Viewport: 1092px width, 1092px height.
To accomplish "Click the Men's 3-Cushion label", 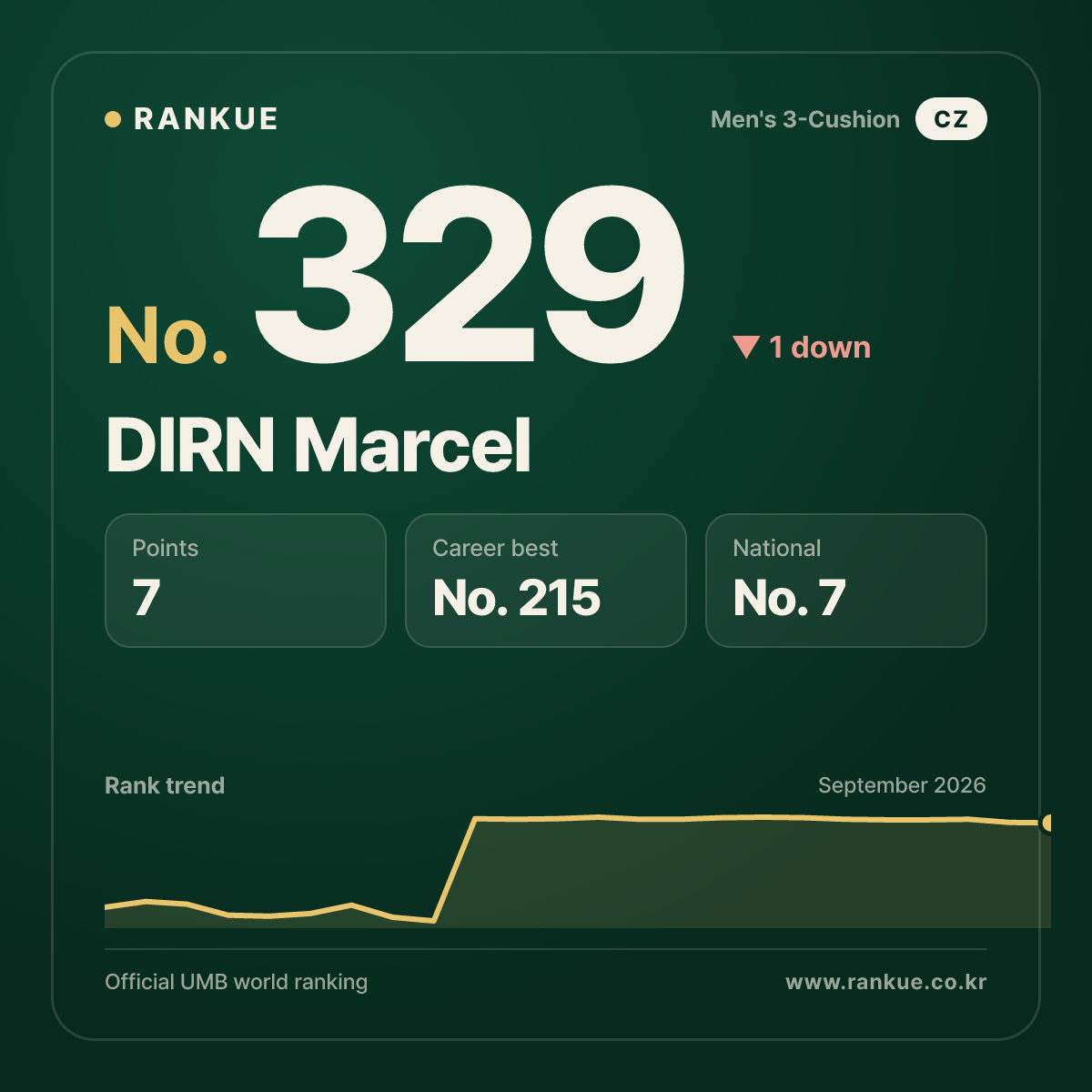I will [804, 119].
